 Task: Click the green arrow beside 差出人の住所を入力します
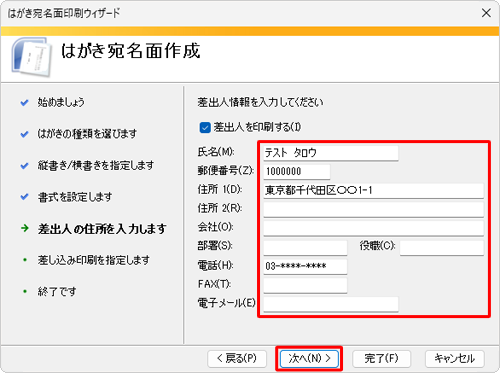[25, 228]
